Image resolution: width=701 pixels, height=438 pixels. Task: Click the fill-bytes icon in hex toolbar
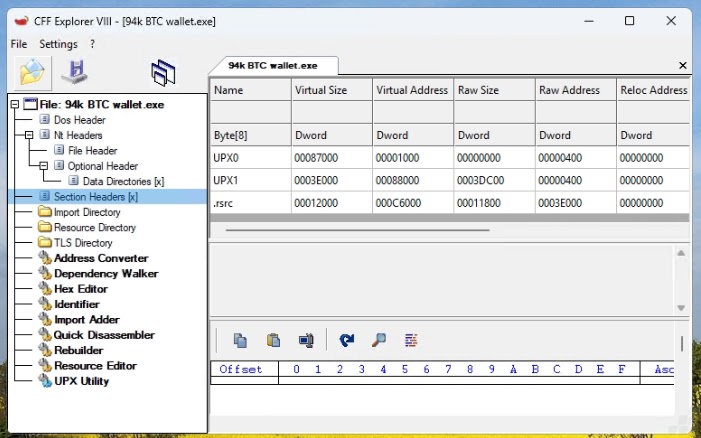click(411, 340)
